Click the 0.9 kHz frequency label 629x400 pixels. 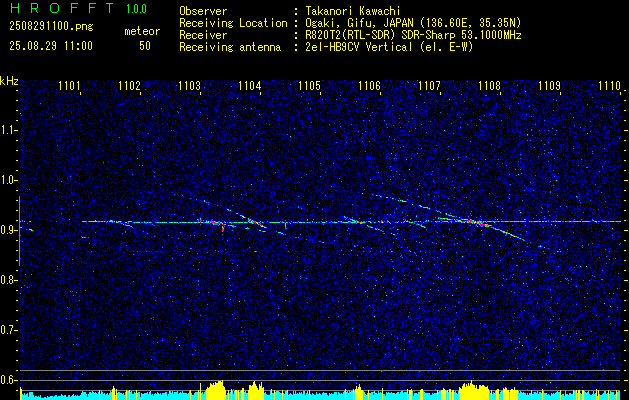[x=8, y=230]
